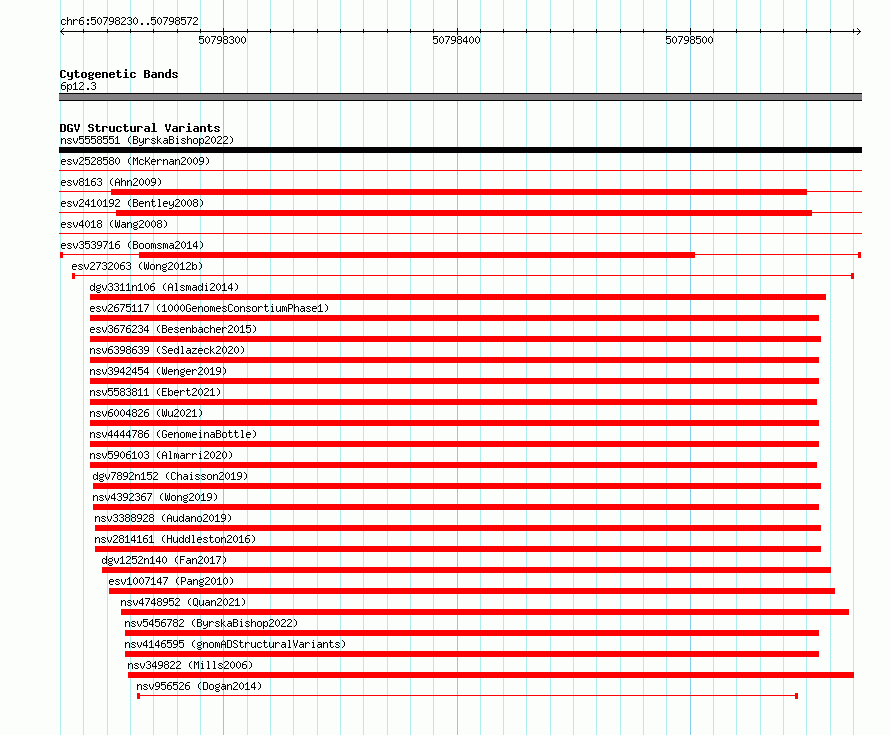Select esv3676234 (Besenbacher2015) label
Image resolution: width=890 pixels, height=735 pixels.
[x=173, y=329]
